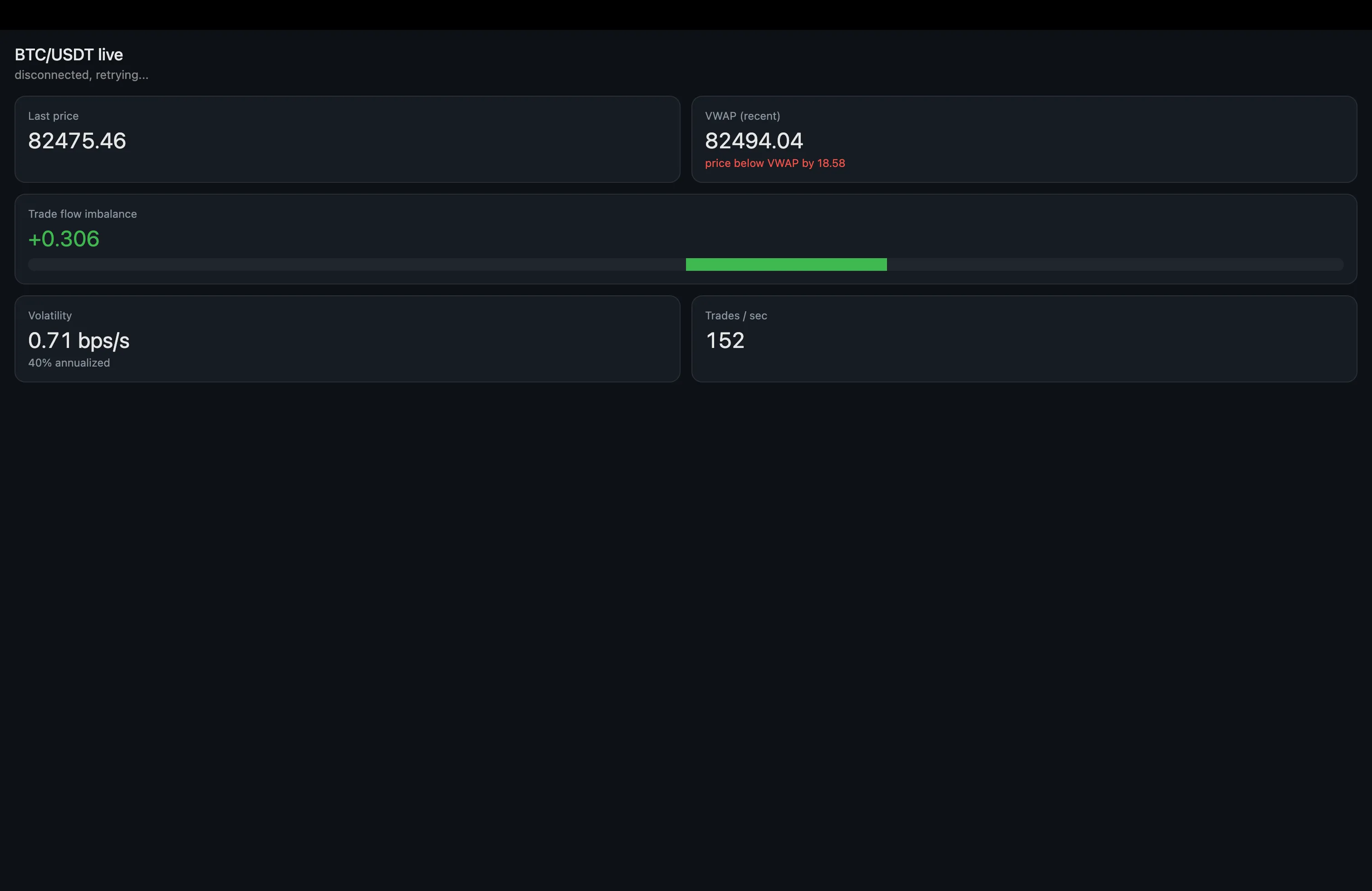Image resolution: width=1372 pixels, height=891 pixels.
Task: Select the Trades / sec label
Action: [x=736, y=315]
